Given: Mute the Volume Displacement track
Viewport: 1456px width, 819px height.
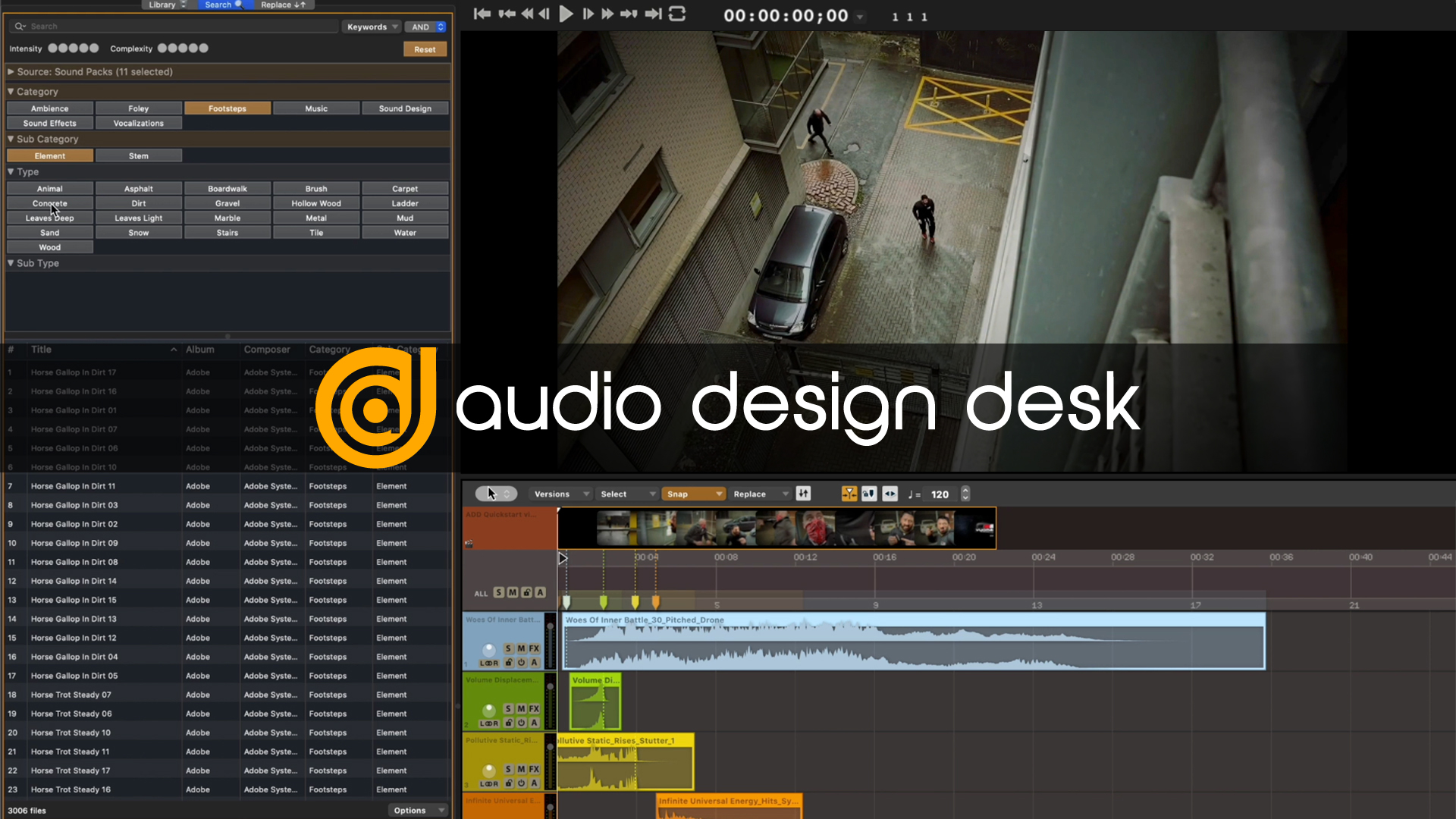Looking at the screenshot, I should coord(522,708).
